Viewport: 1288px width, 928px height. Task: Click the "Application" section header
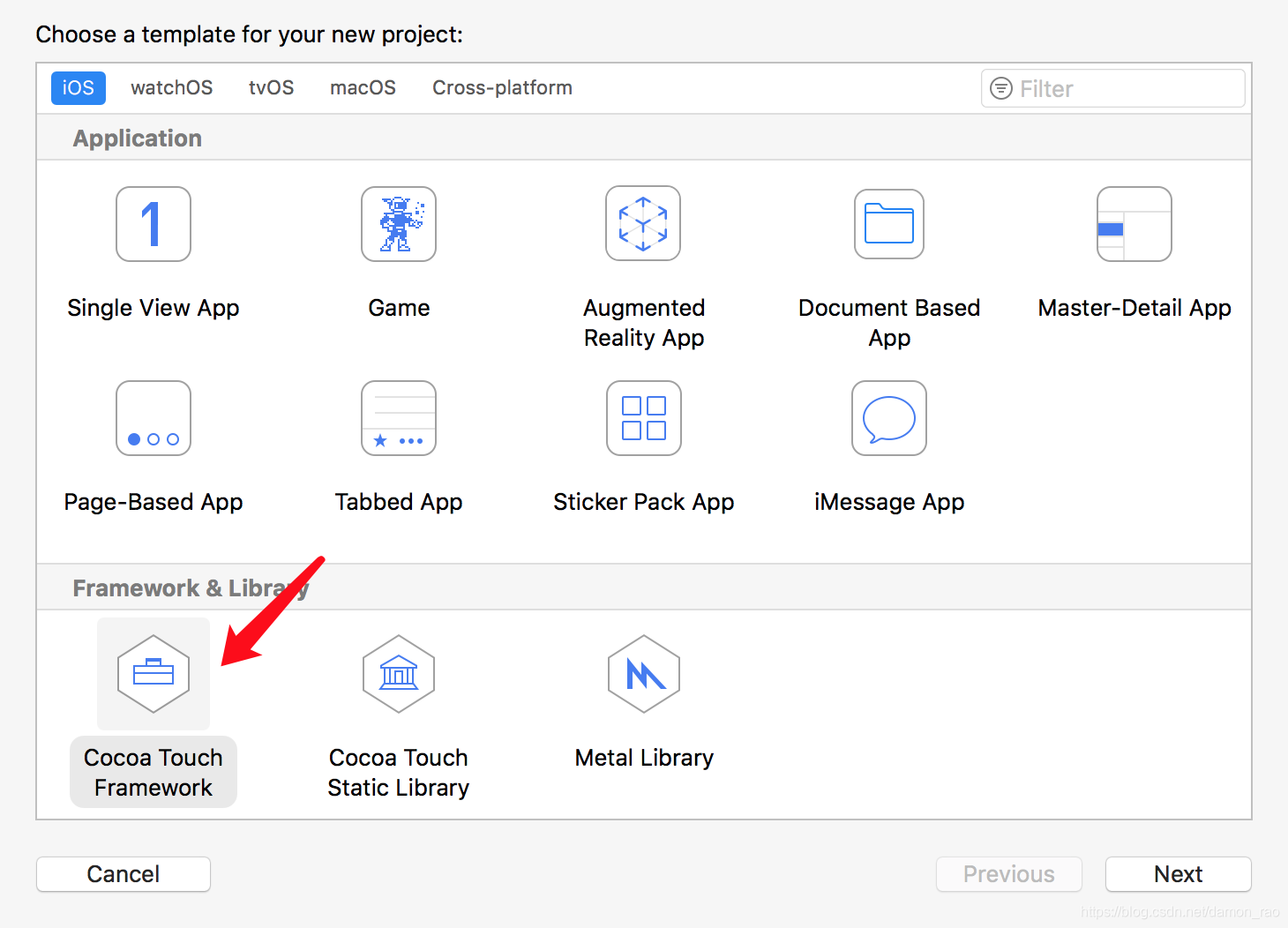138,138
